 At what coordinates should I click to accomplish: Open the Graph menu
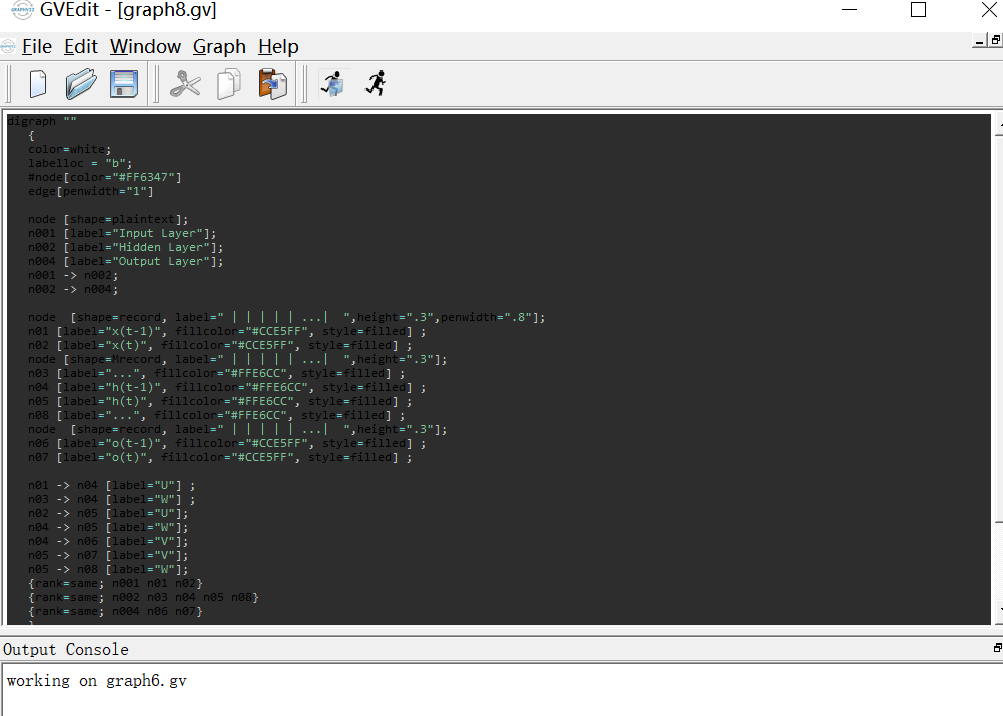(x=219, y=47)
